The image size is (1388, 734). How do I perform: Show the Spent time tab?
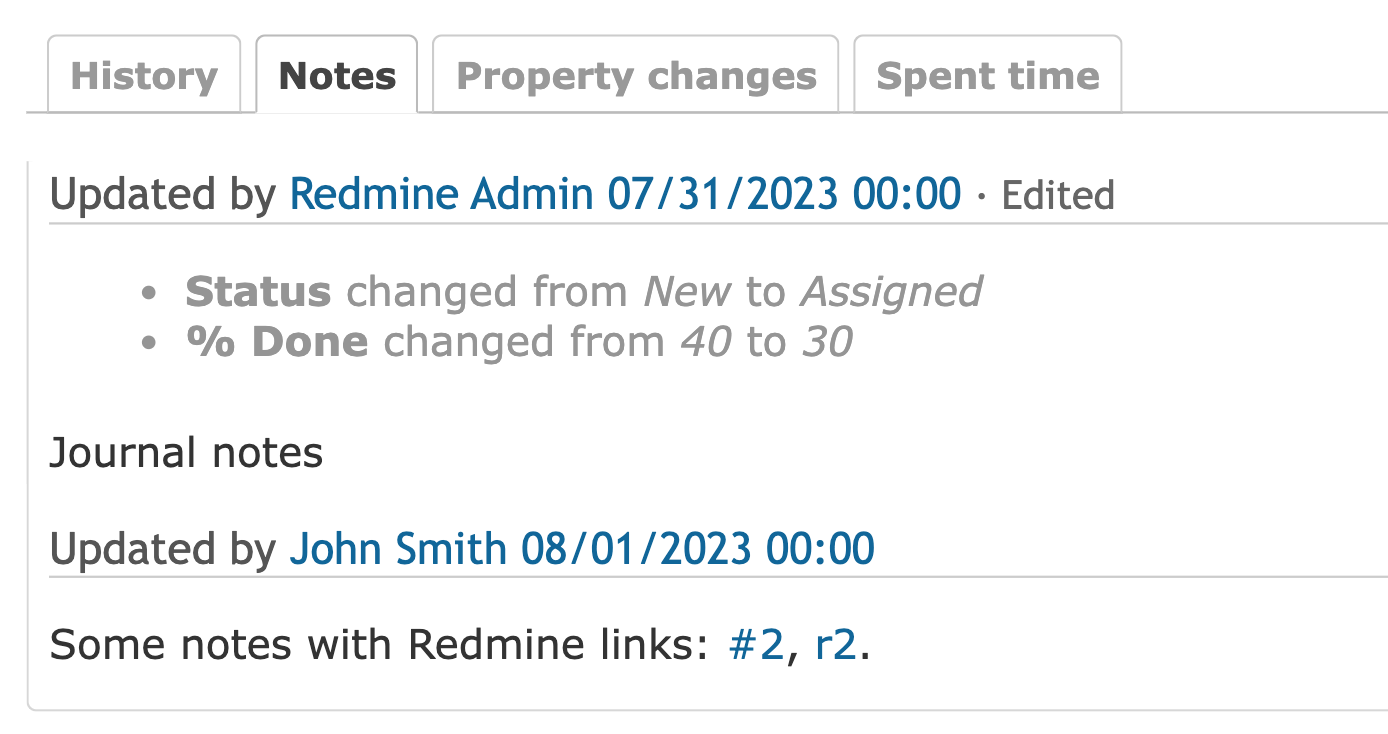pyautogui.click(x=988, y=75)
